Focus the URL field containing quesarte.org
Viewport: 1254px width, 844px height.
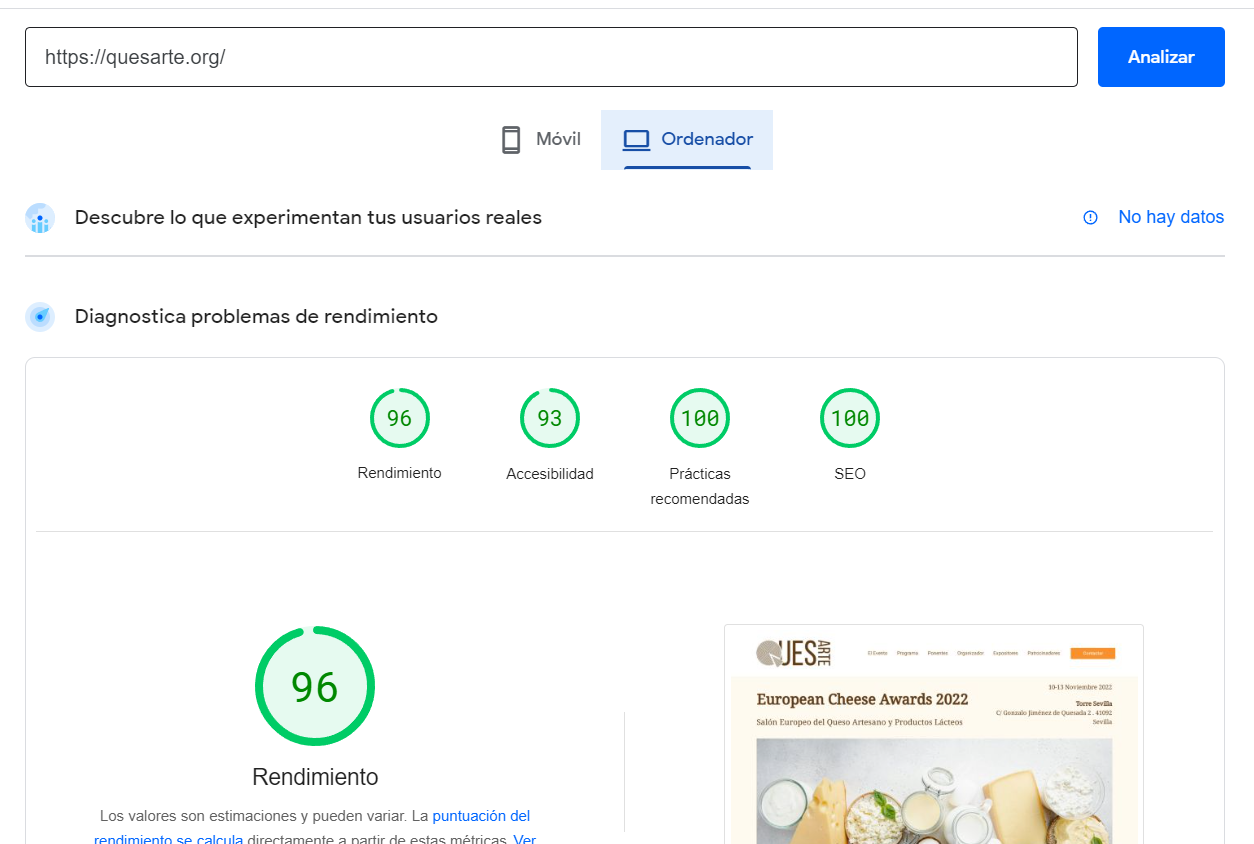tap(550, 57)
